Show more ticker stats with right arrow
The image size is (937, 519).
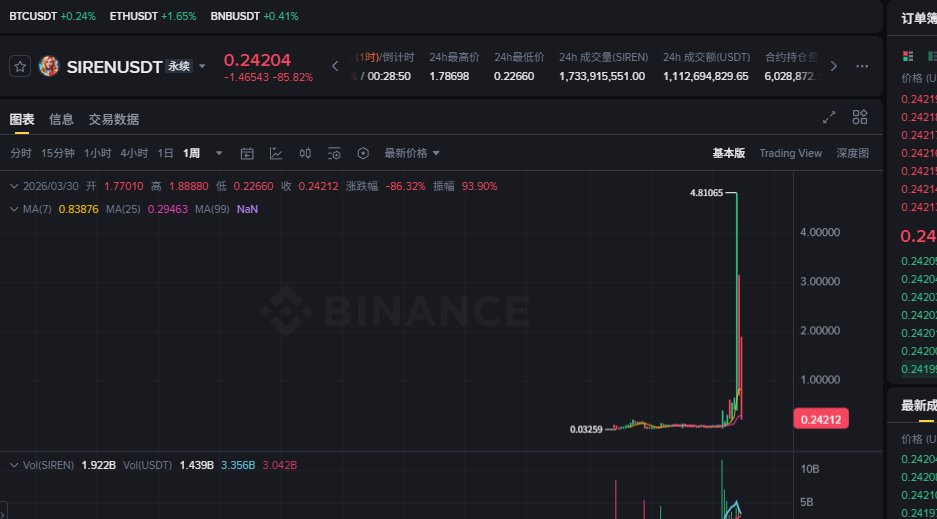[834, 66]
